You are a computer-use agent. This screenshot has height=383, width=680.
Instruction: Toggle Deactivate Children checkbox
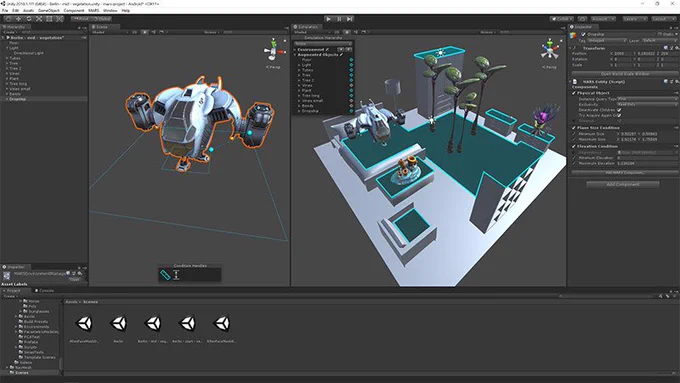(619, 110)
